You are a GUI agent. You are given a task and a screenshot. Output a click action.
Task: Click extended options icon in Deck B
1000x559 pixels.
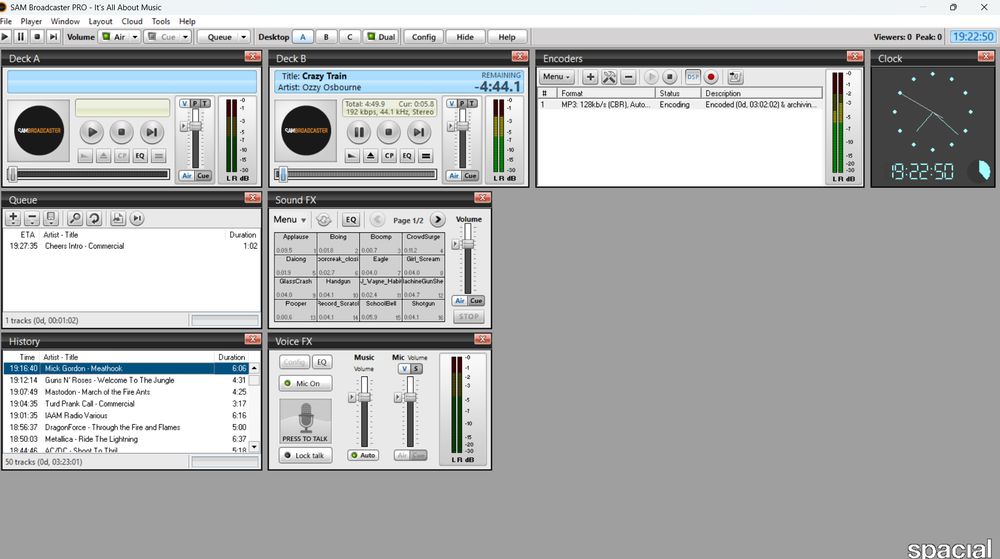(426, 156)
